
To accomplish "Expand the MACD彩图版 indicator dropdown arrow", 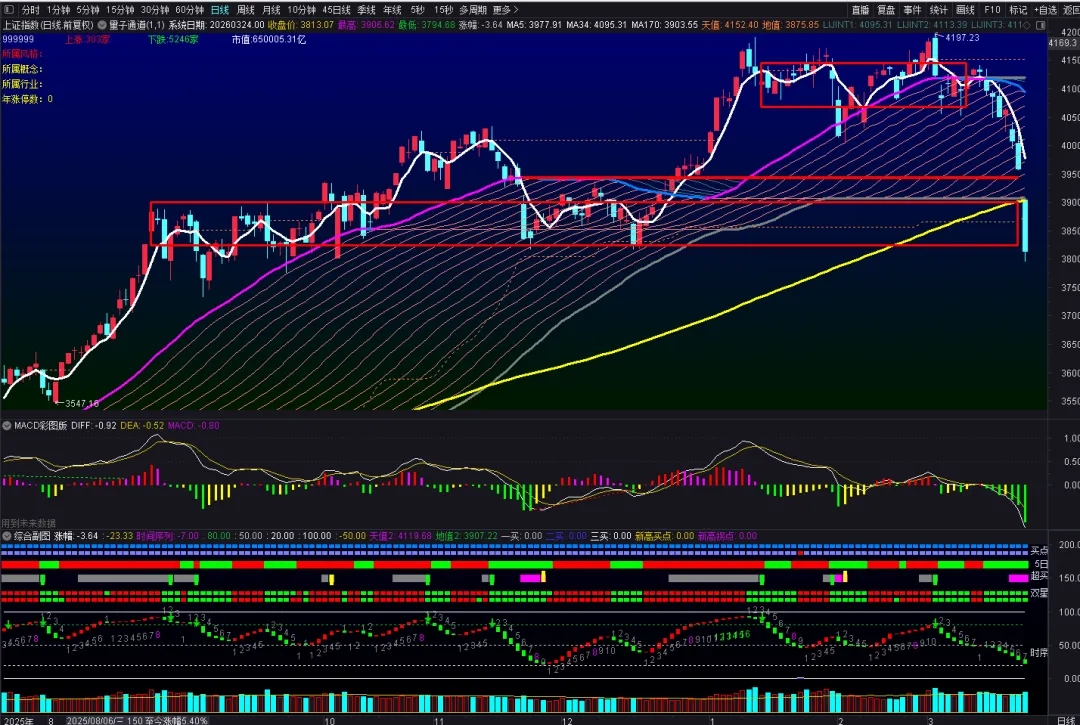I will coord(7,425).
